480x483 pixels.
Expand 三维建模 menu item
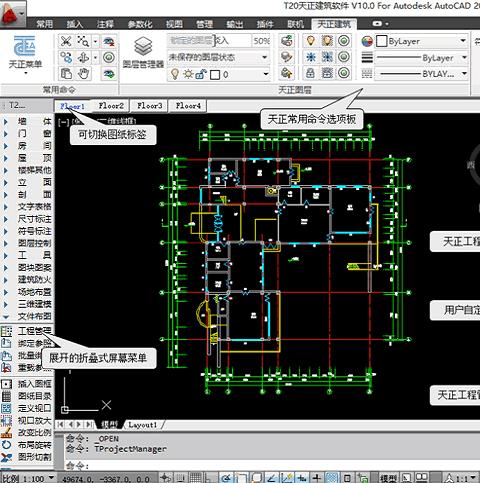[x=27, y=304]
